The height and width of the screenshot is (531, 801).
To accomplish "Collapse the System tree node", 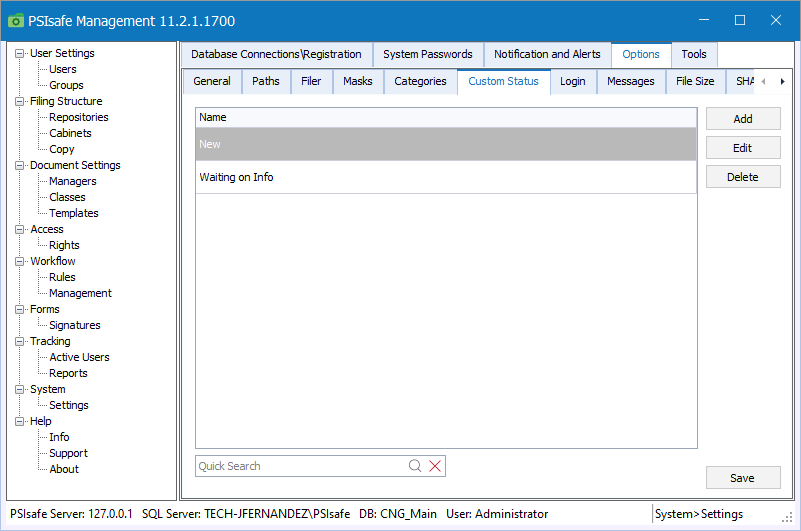I will (x=19, y=389).
